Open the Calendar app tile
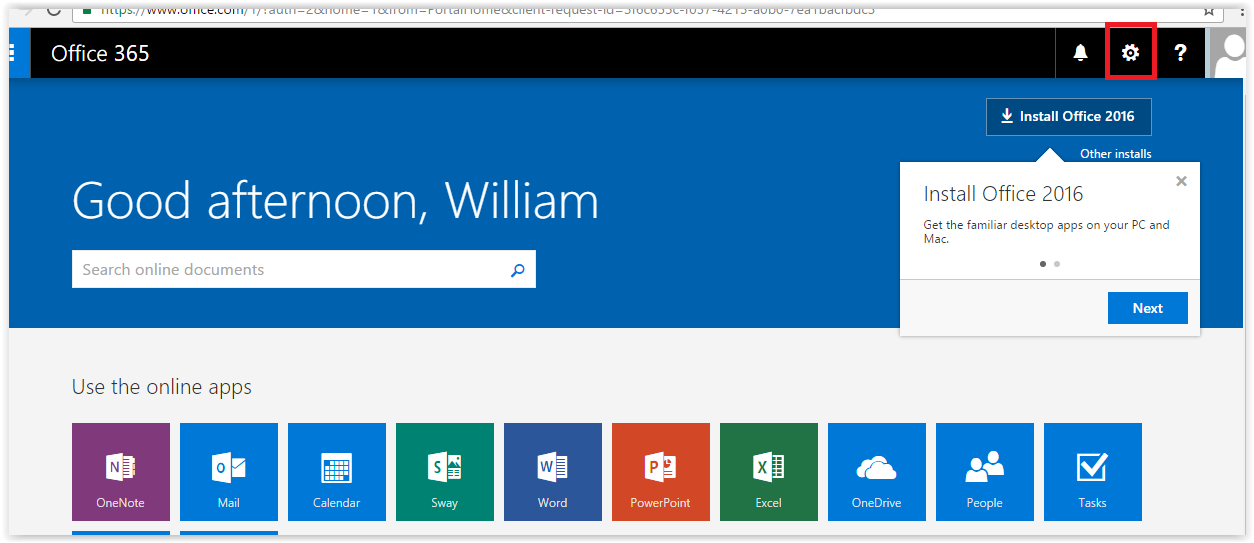The width and height of the screenshot is (1254, 543). [336, 471]
